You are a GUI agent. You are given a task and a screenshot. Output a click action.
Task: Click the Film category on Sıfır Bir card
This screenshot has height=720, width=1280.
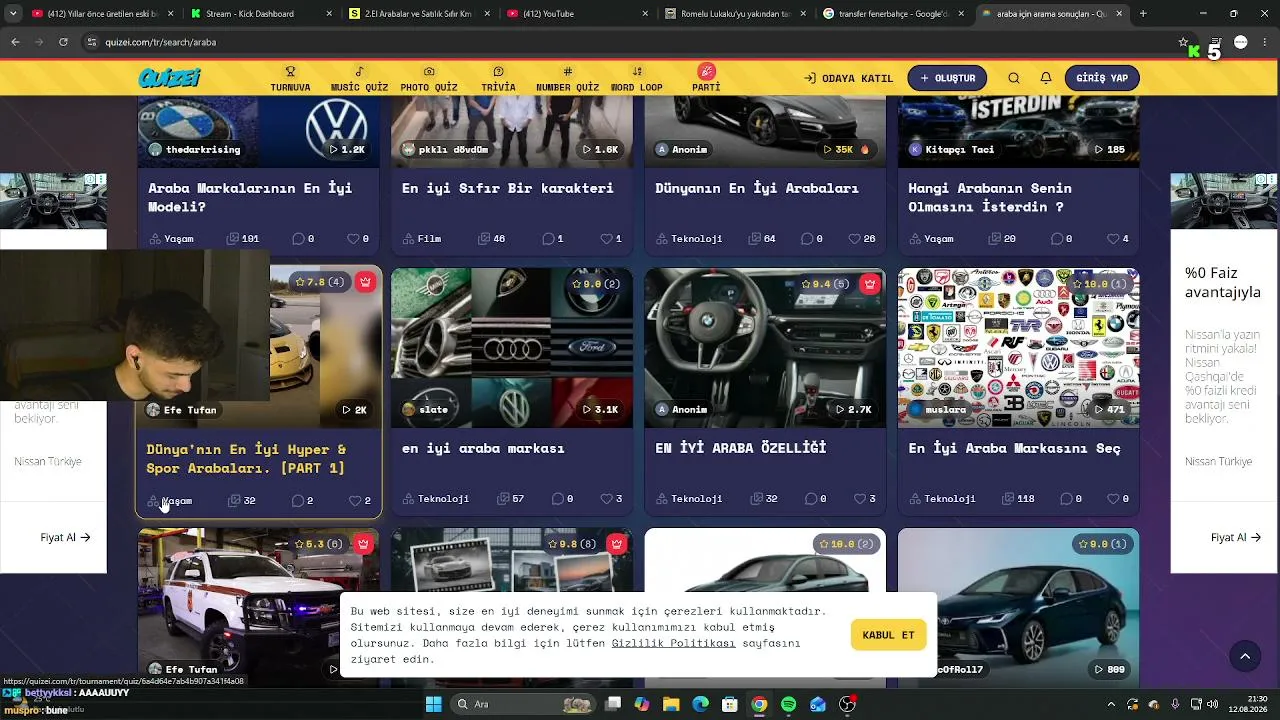422,239
